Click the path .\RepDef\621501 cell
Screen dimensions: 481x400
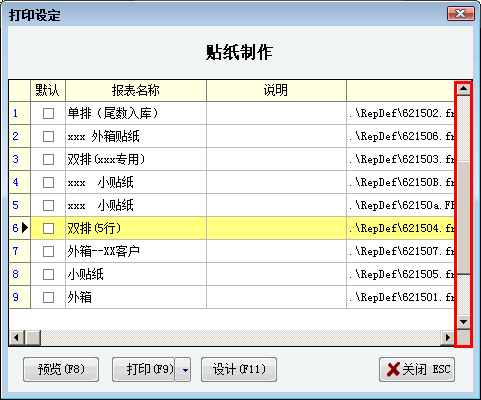(x=401, y=297)
